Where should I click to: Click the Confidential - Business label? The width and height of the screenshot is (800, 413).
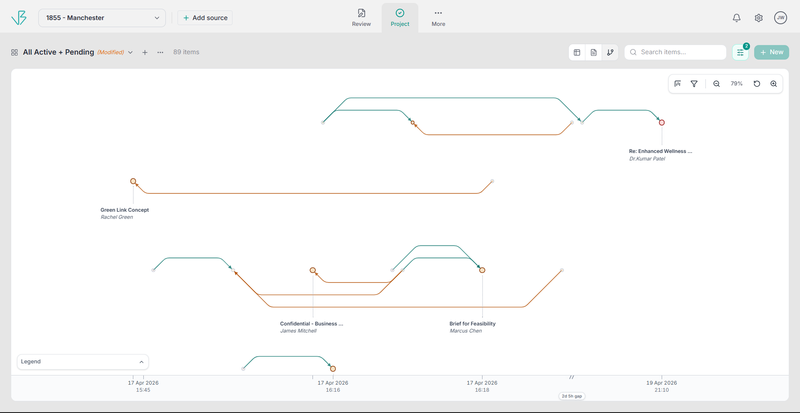click(312, 324)
